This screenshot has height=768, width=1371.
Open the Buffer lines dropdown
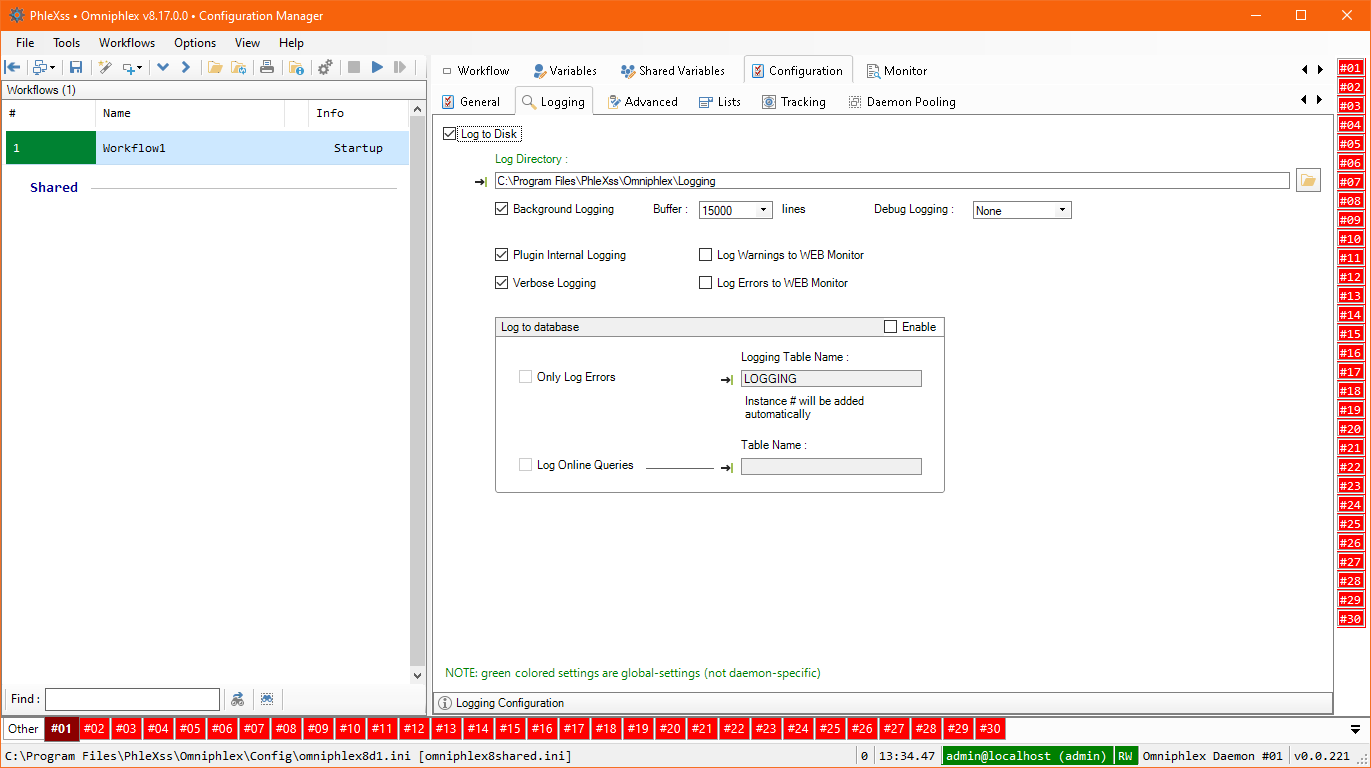pyautogui.click(x=764, y=210)
